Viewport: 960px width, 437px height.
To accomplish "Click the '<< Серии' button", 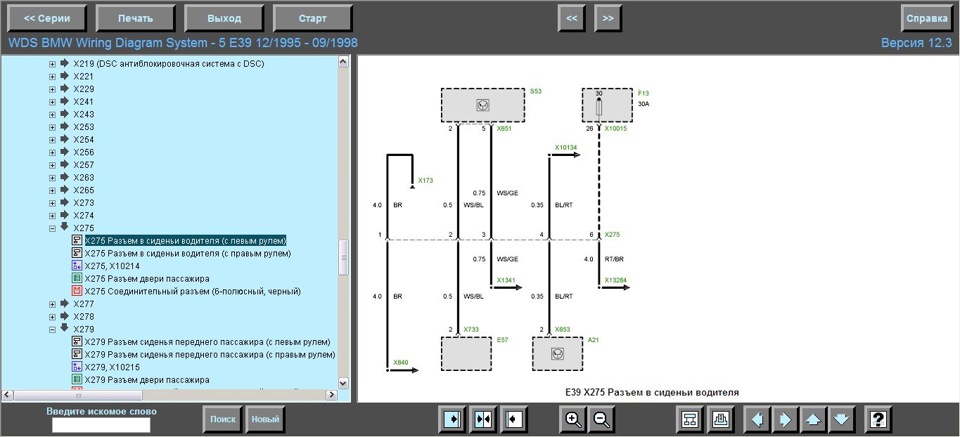I will tap(47, 18).
